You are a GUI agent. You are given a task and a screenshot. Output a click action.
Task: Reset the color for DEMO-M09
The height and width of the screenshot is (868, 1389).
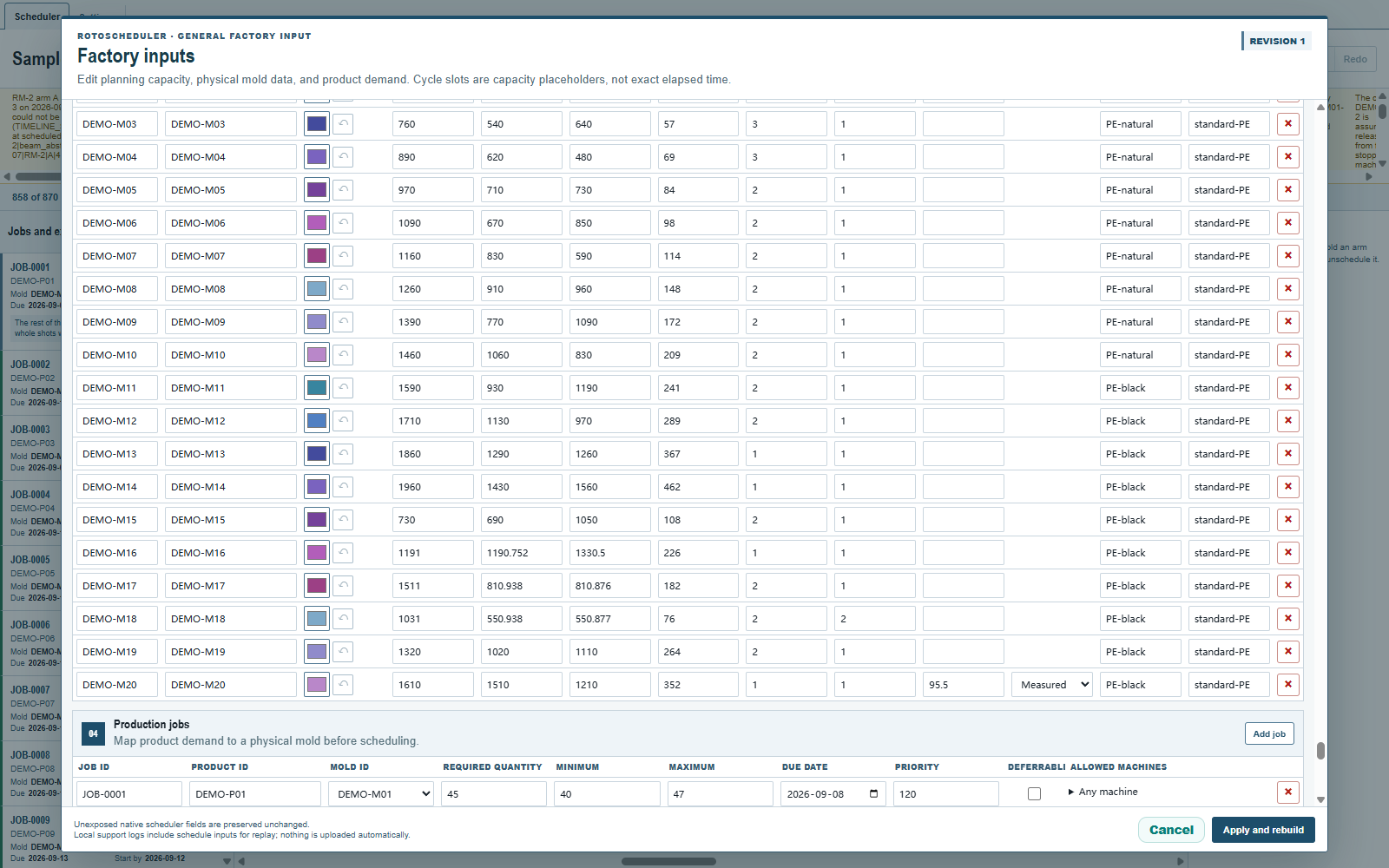click(343, 322)
